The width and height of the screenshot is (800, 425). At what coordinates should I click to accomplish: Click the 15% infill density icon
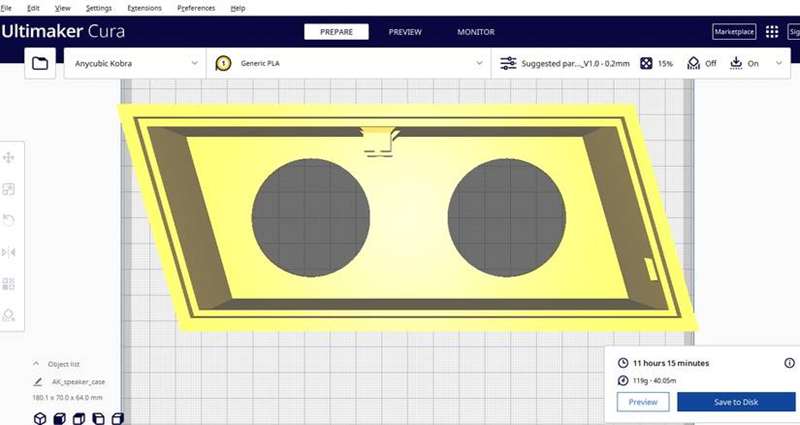(x=646, y=63)
